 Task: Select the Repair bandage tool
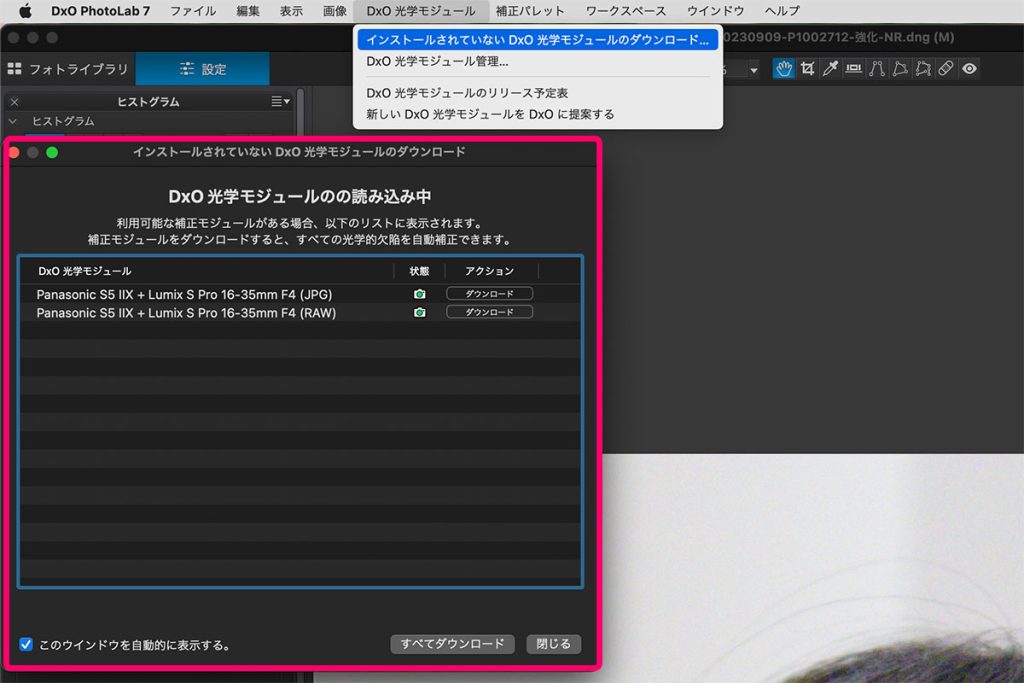pyautogui.click(x=946, y=69)
